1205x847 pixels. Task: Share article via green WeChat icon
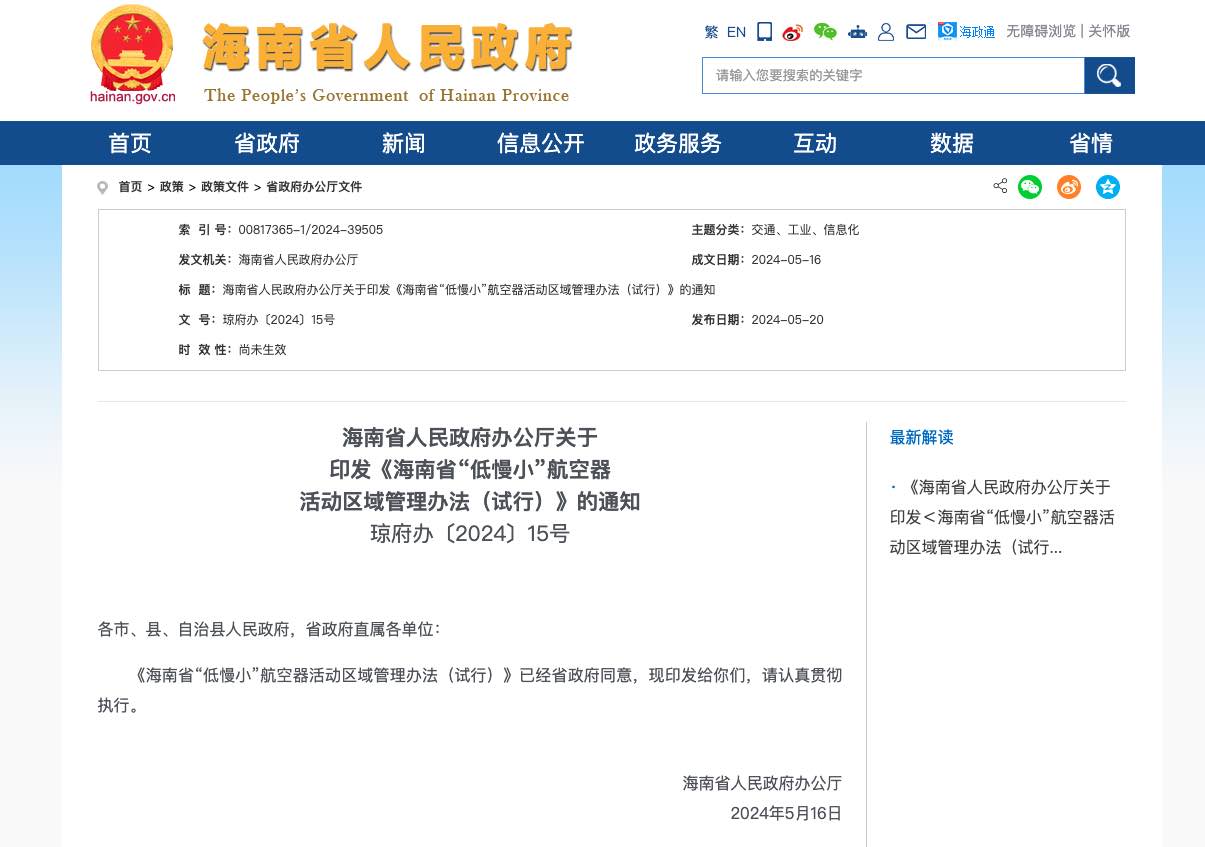[1030, 187]
